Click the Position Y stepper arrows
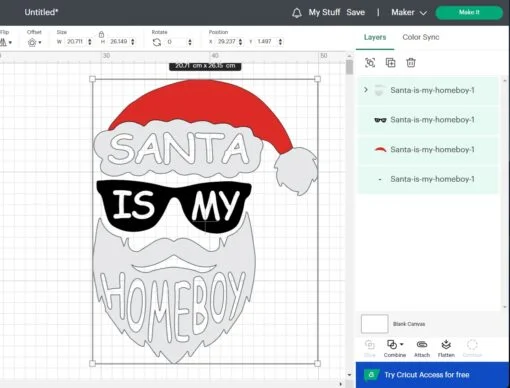 tap(280, 42)
